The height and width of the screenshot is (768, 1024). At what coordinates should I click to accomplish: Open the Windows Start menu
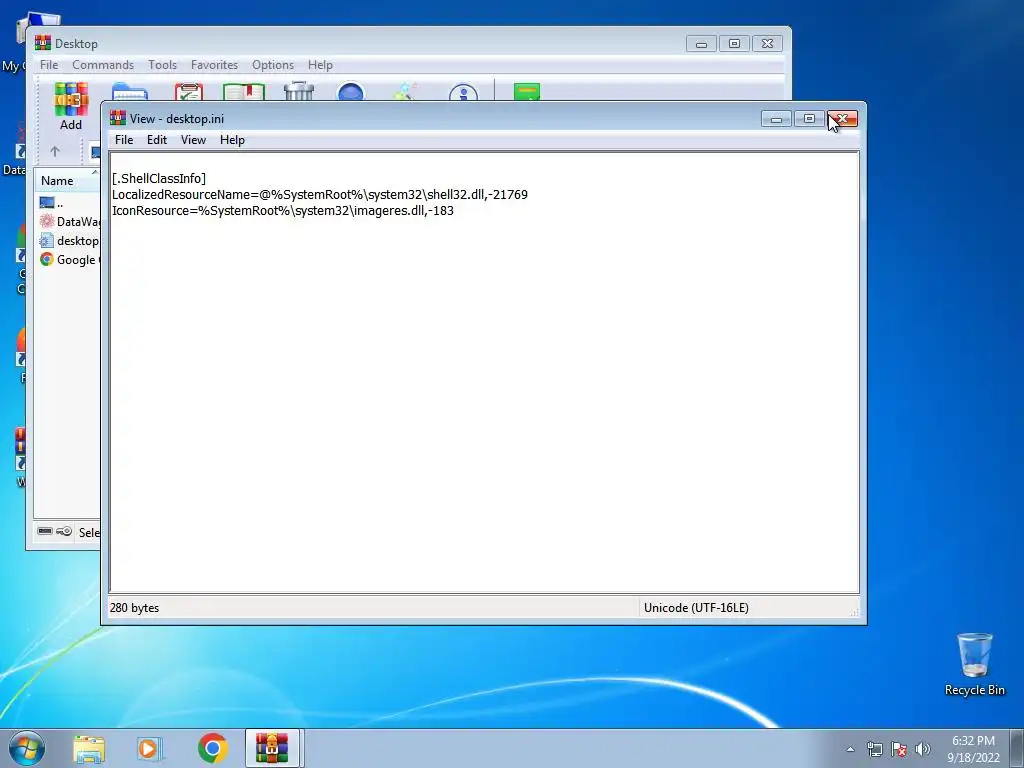coord(27,748)
